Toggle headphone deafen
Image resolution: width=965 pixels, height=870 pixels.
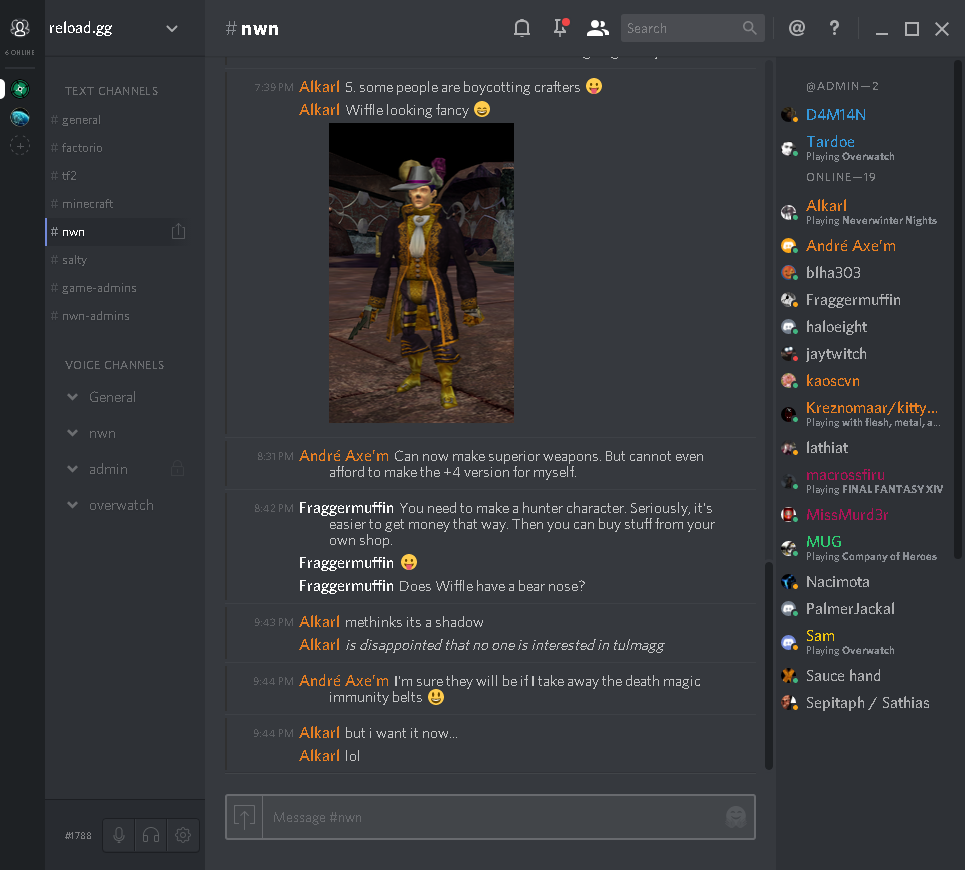click(x=151, y=835)
